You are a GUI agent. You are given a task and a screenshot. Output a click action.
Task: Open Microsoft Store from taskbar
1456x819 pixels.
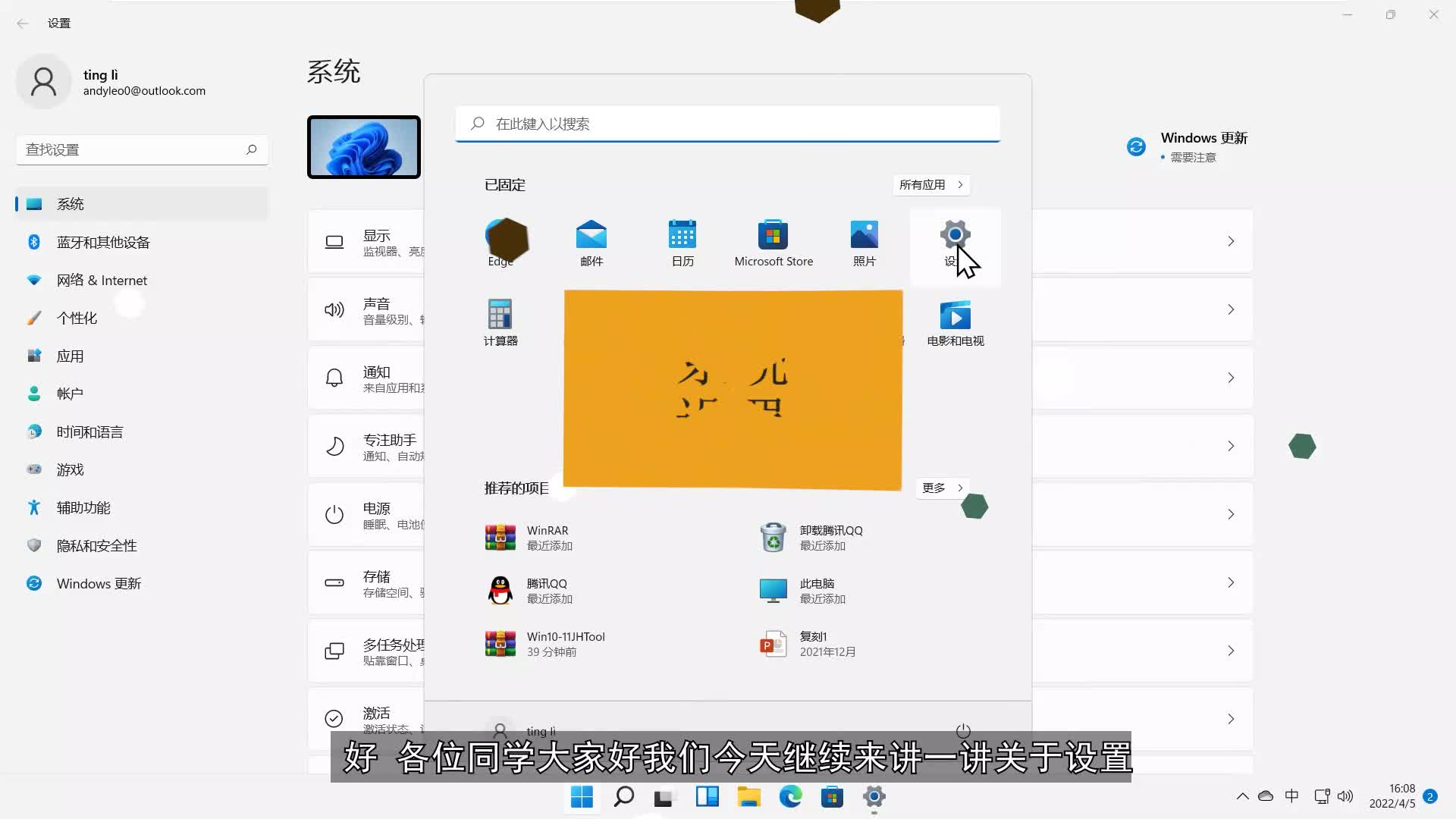[x=832, y=797]
